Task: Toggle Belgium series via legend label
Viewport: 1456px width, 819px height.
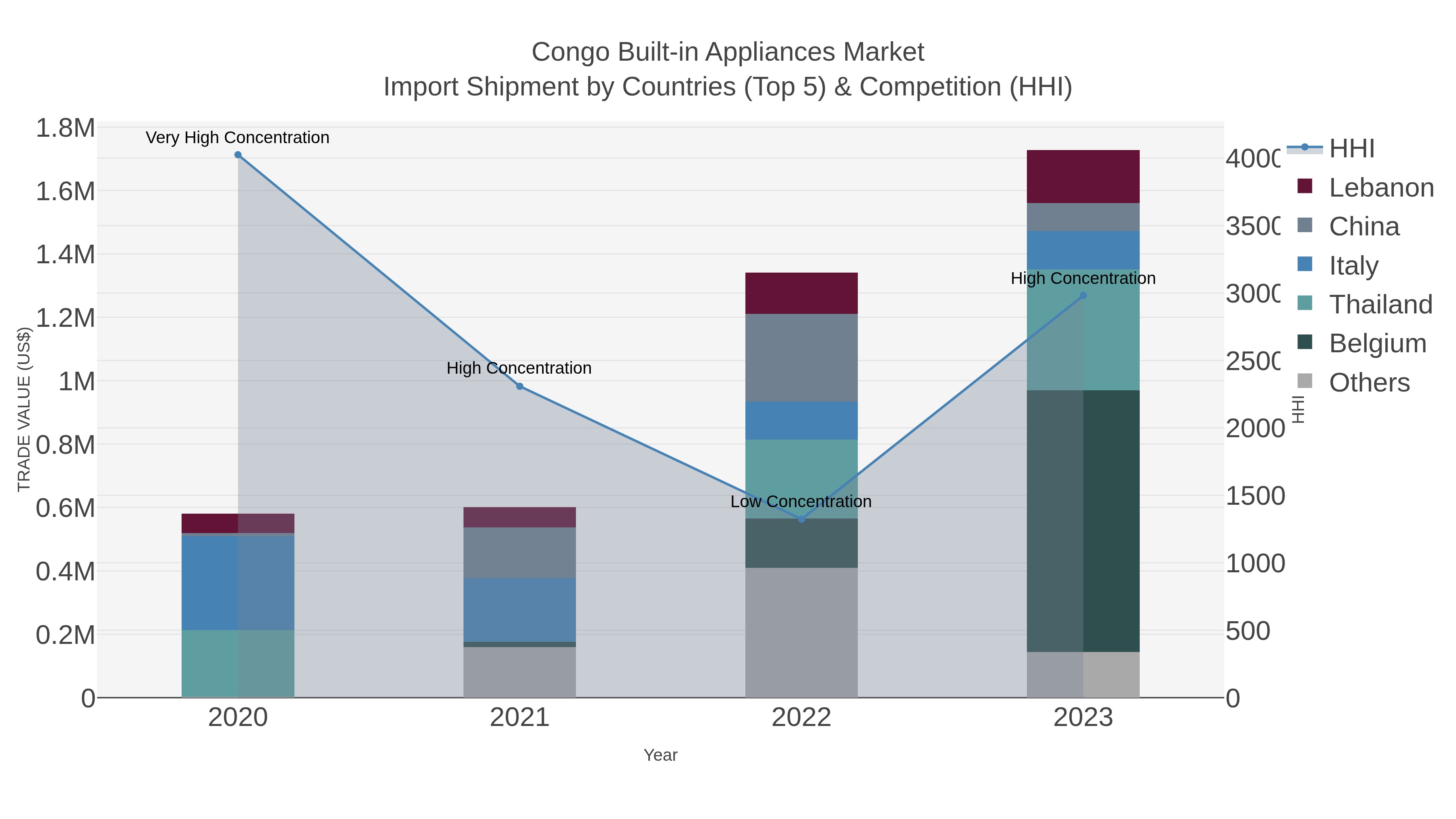Action: tap(1378, 343)
